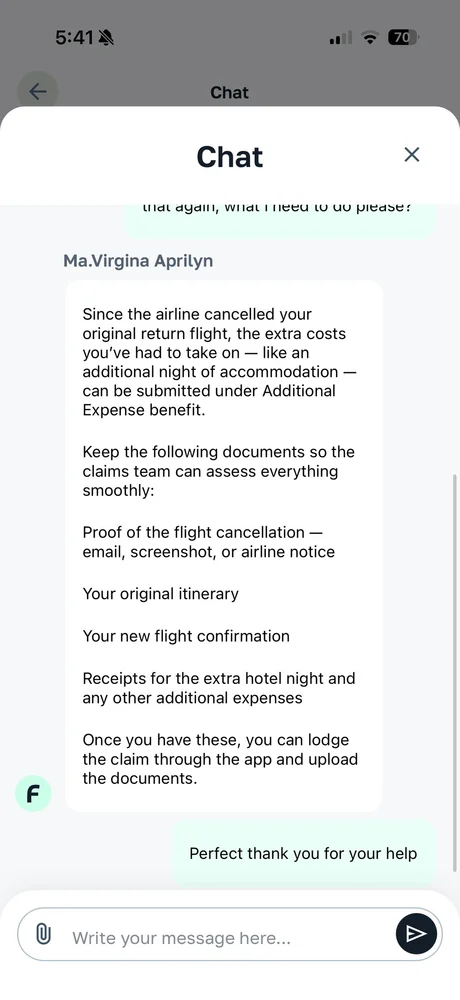Tap the partially hidden message at top
The image size is (460, 1000).
coord(280,217)
